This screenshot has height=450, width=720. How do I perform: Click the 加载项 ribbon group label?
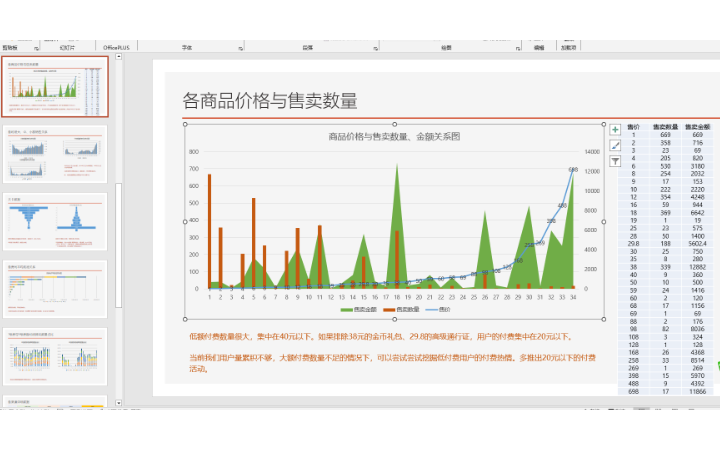coord(568,47)
